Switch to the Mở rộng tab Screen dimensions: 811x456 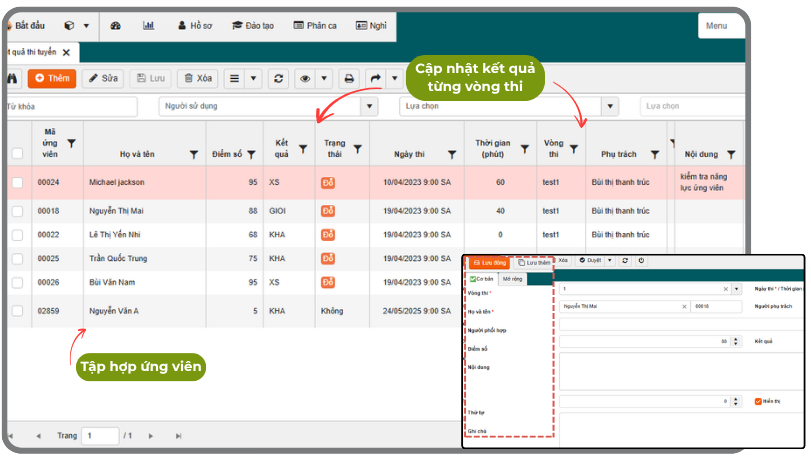pyautogui.click(x=513, y=279)
